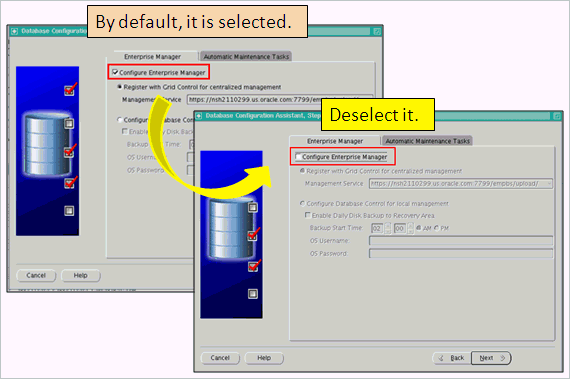Click Next button in front window
Screen dimensions: 570x379
(491, 358)
